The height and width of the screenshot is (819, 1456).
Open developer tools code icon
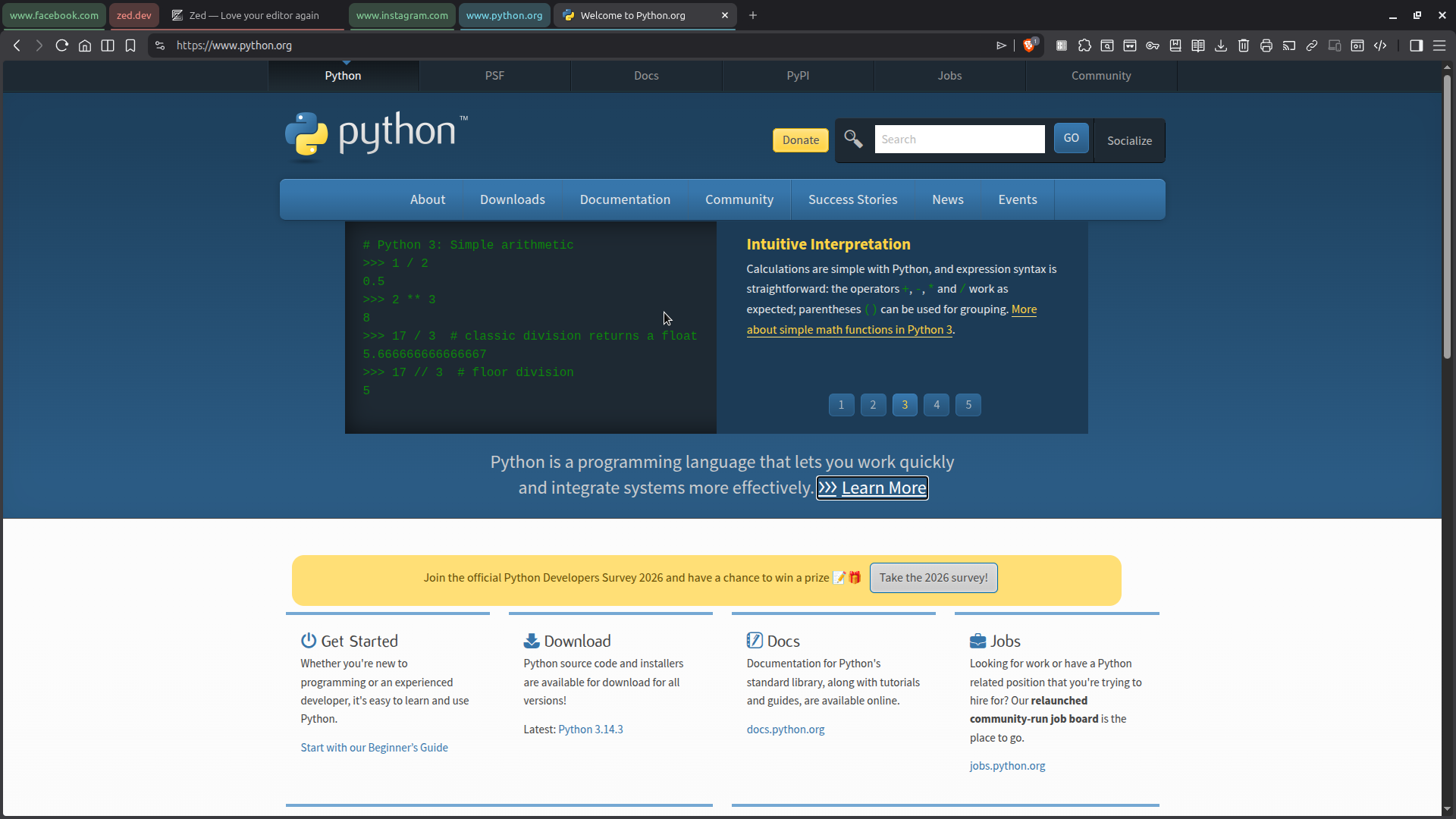pyautogui.click(x=1380, y=45)
